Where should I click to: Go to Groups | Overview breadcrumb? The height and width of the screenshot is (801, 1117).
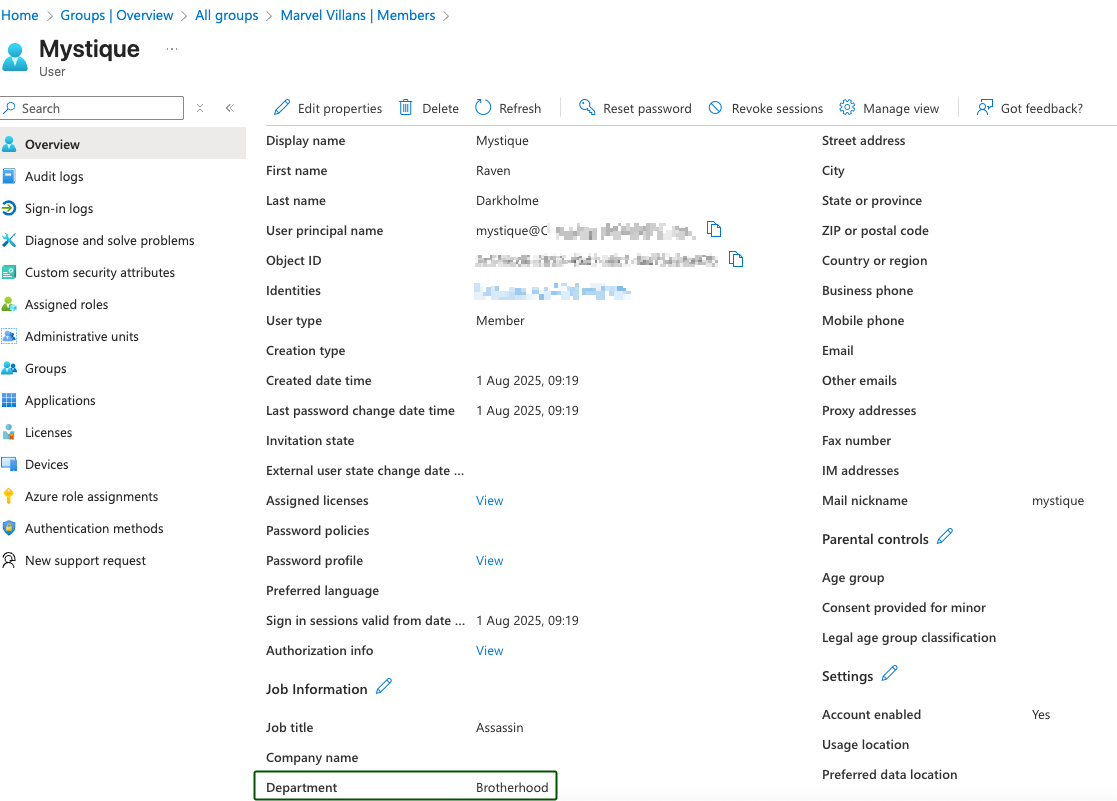117,15
